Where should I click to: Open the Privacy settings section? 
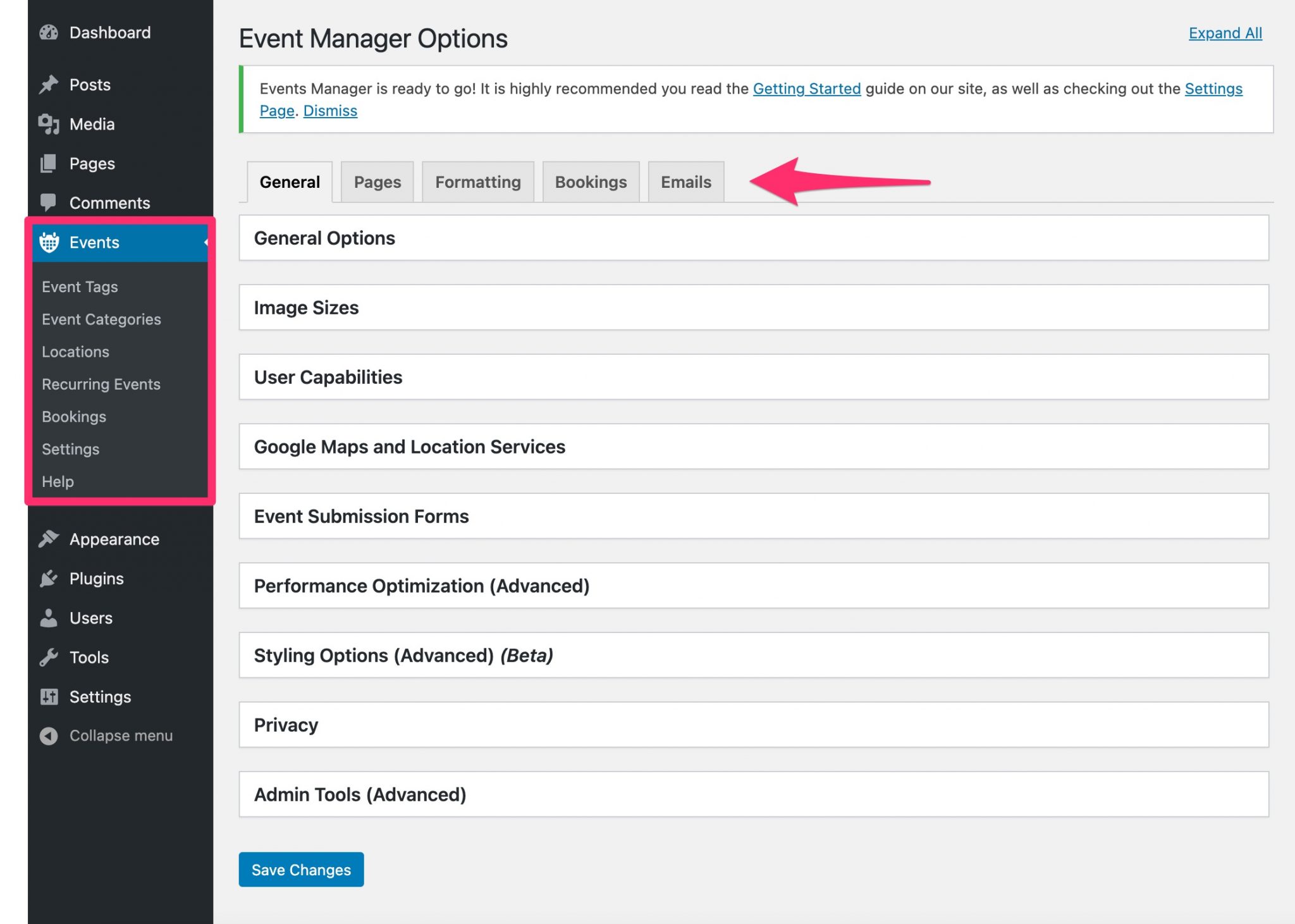point(753,725)
